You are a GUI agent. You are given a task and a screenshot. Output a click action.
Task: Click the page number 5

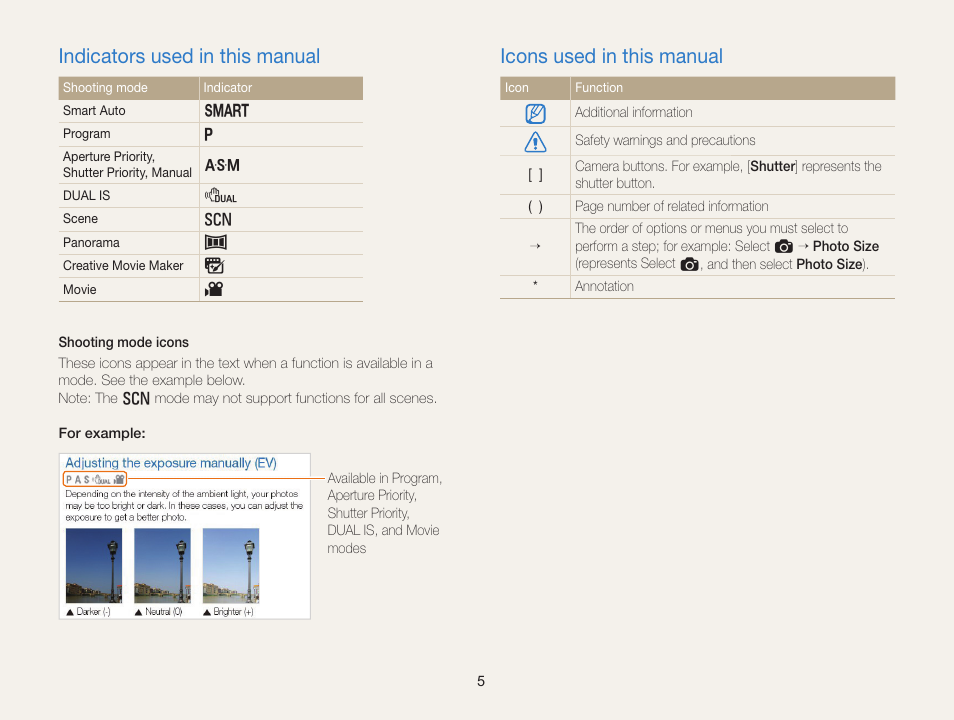[x=481, y=681]
